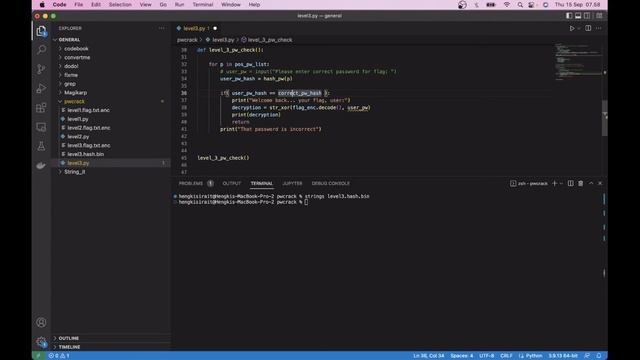This screenshot has width=640, height=360.
Task: Expand the codebook folder
Action: click(76, 49)
